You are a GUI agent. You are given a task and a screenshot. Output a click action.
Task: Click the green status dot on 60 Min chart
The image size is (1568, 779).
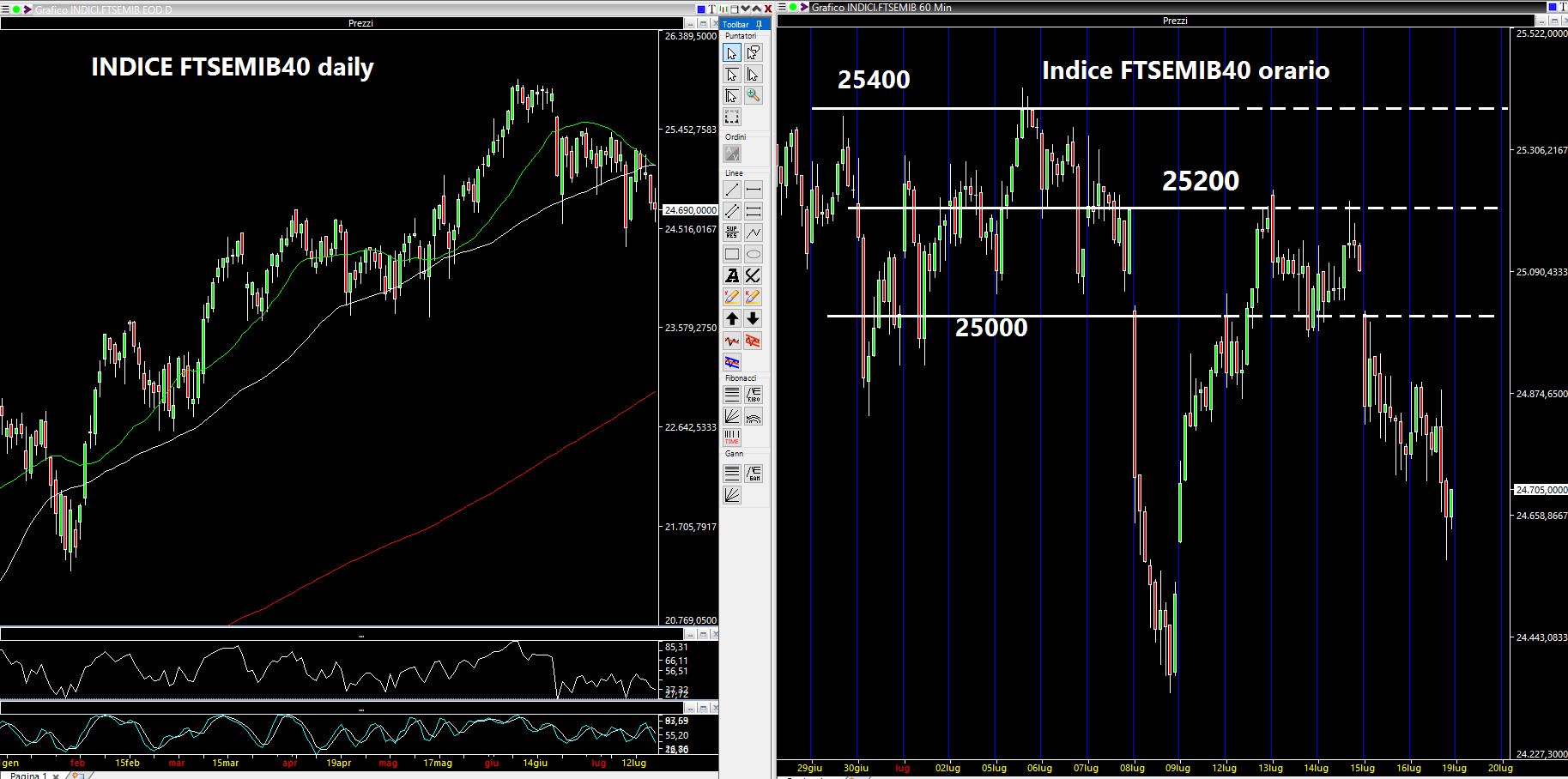pyautogui.click(x=793, y=7)
